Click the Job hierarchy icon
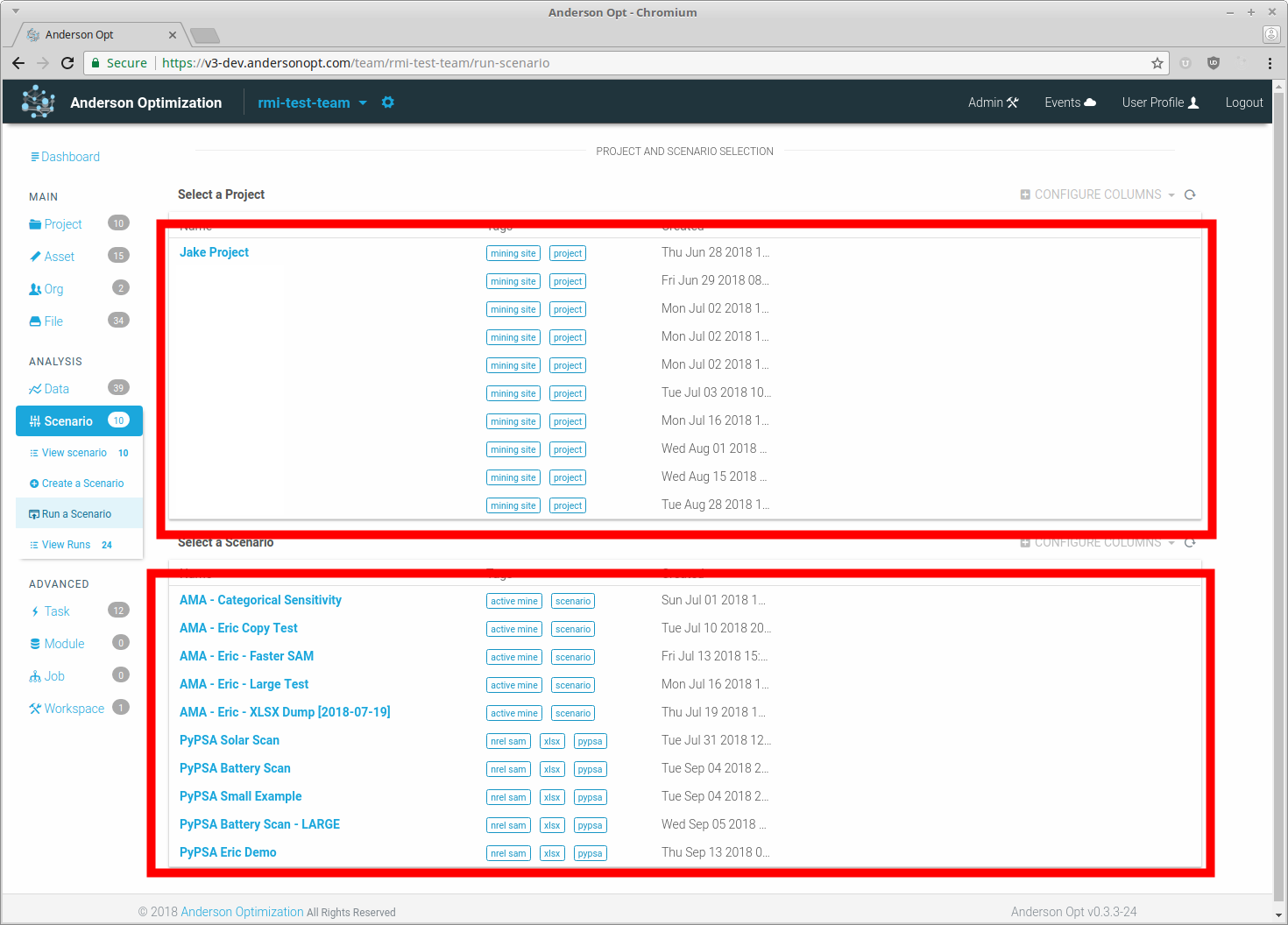 coord(35,676)
